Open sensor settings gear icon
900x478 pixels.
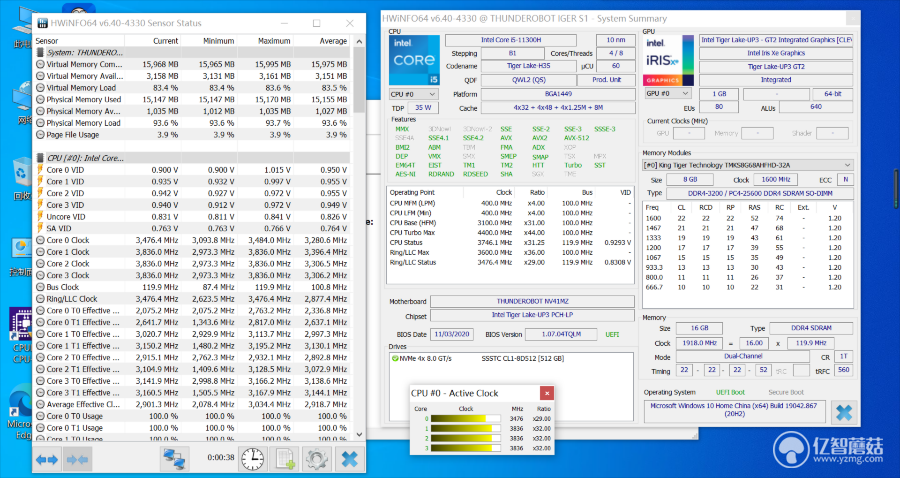click(x=317, y=459)
